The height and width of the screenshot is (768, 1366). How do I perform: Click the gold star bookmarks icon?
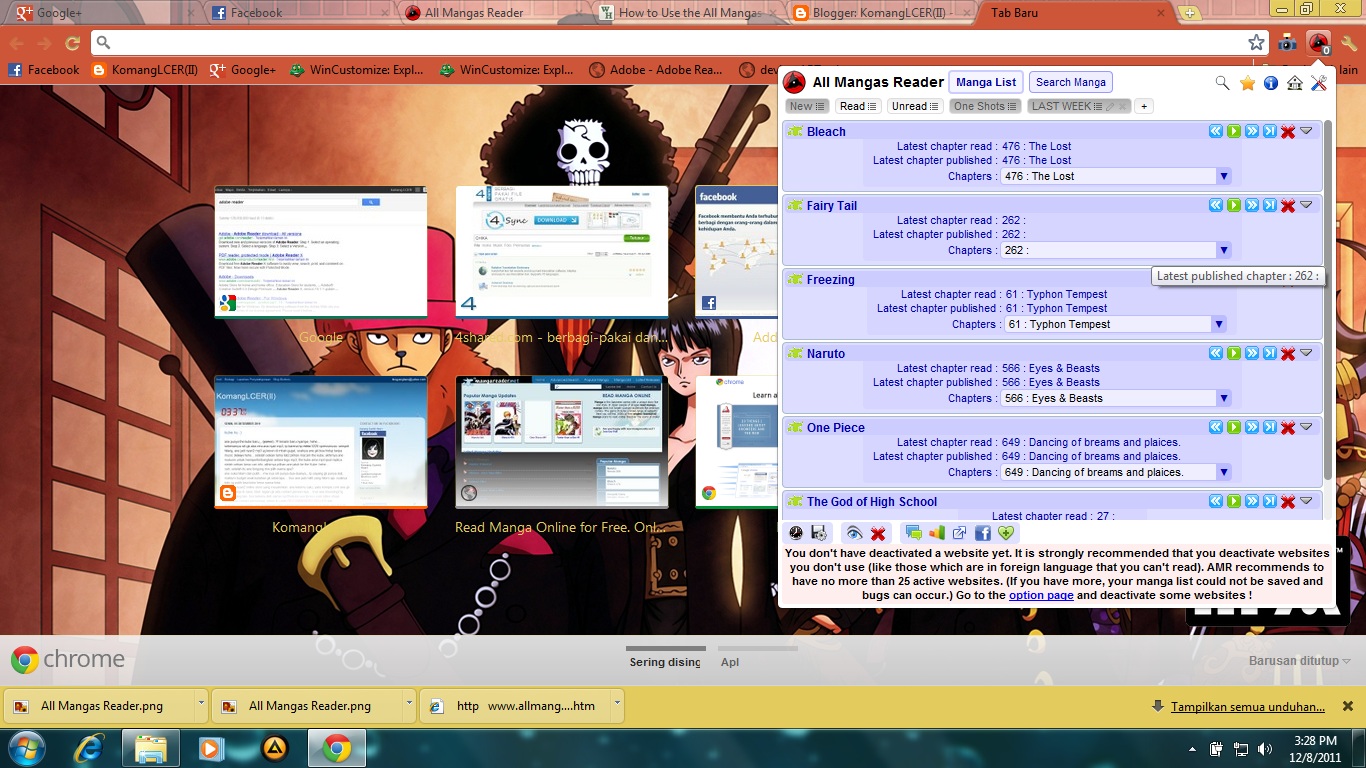pyautogui.click(x=1247, y=83)
